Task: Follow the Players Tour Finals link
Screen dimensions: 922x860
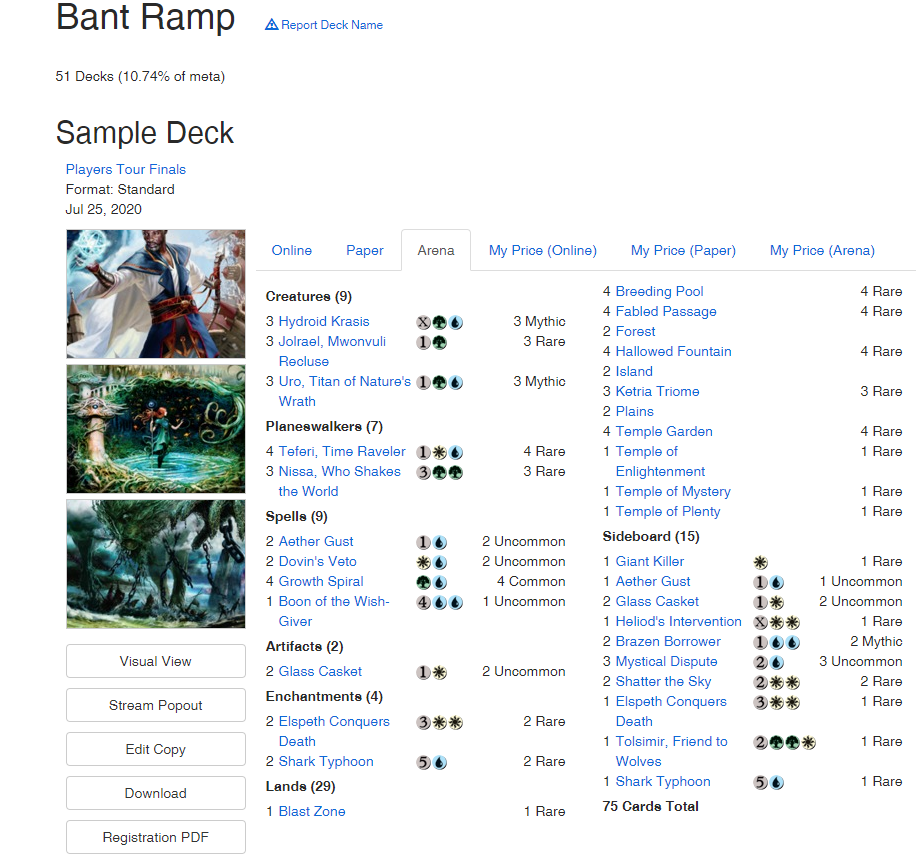Action: pos(125,169)
